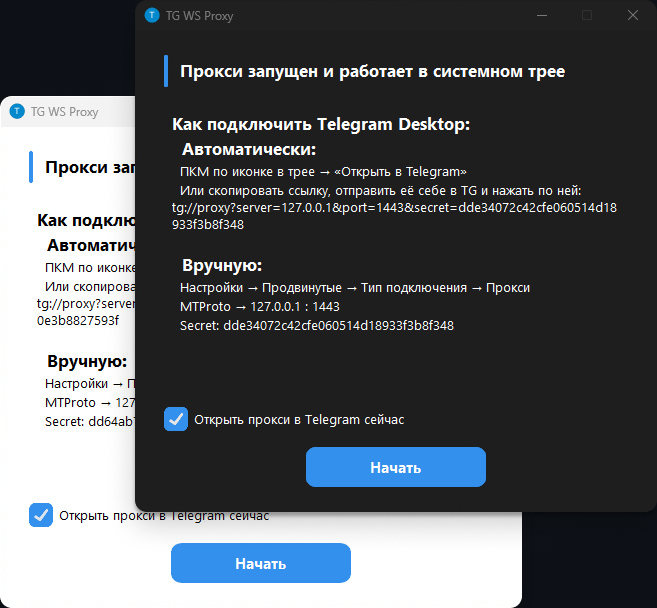Image resolution: width=657 pixels, height=608 pixels.
Task: Click 'Или скопировать ссылку' line in dark window
Action: tap(380, 191)
